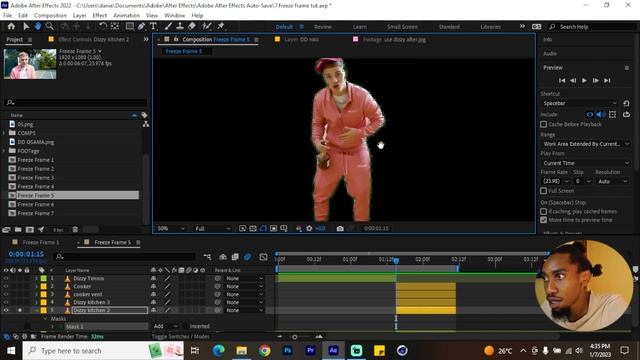640x360 pixels.
Task: Open the Composition menu
Action: (x=50, y=16)
